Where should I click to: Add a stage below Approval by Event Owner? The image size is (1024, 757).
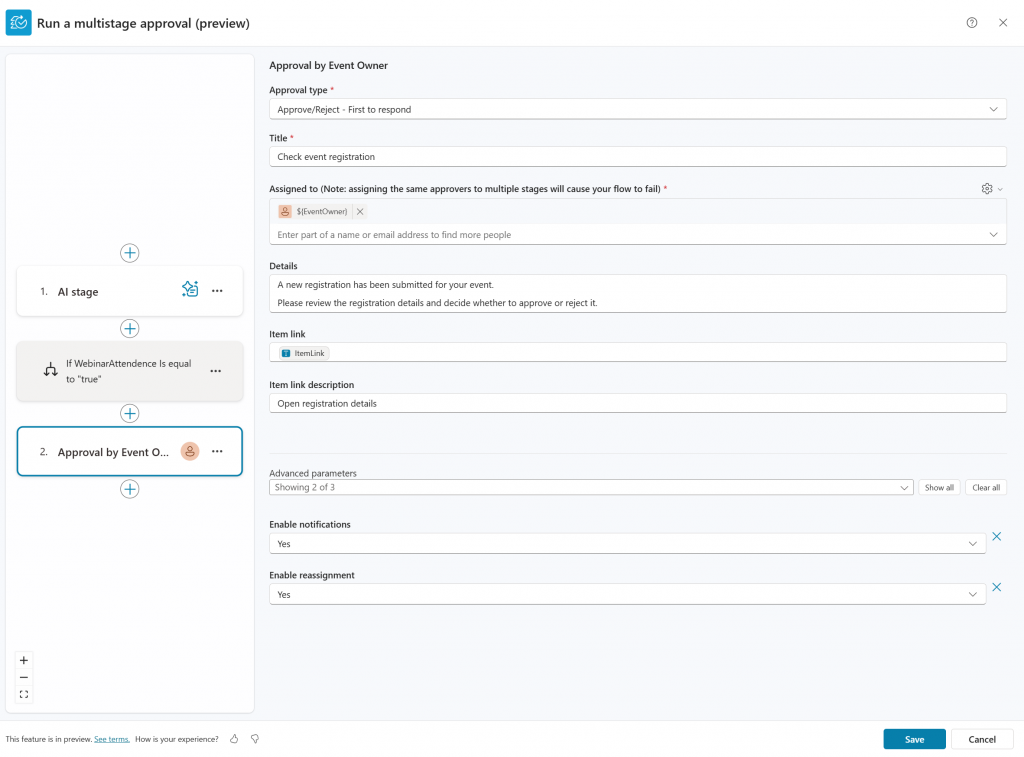[129, 489]
